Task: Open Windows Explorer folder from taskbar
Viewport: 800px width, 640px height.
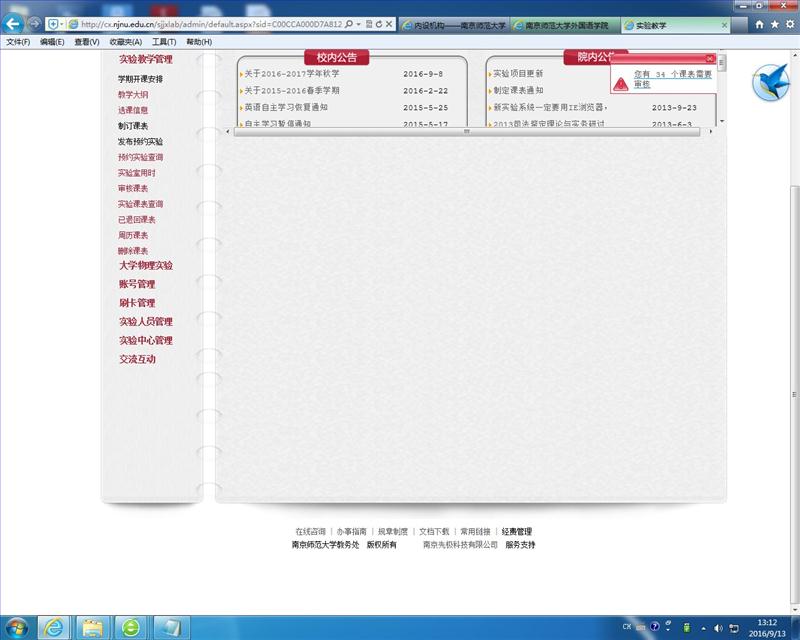Action: click(x=92, y=627)
